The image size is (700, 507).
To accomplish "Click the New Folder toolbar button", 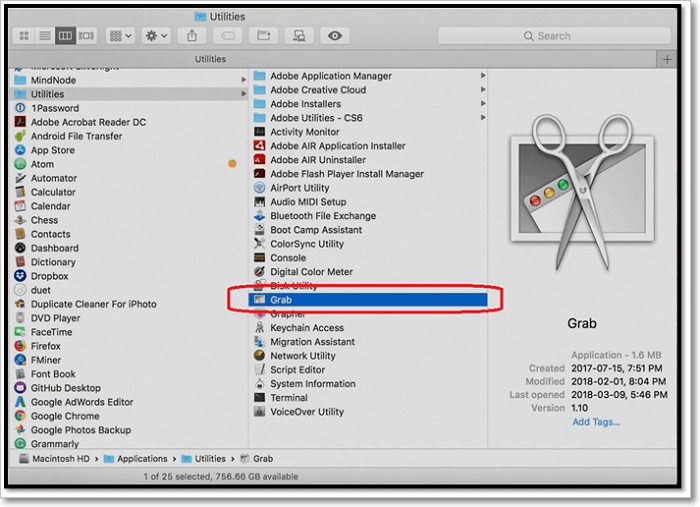I will (x=263, y=36).
